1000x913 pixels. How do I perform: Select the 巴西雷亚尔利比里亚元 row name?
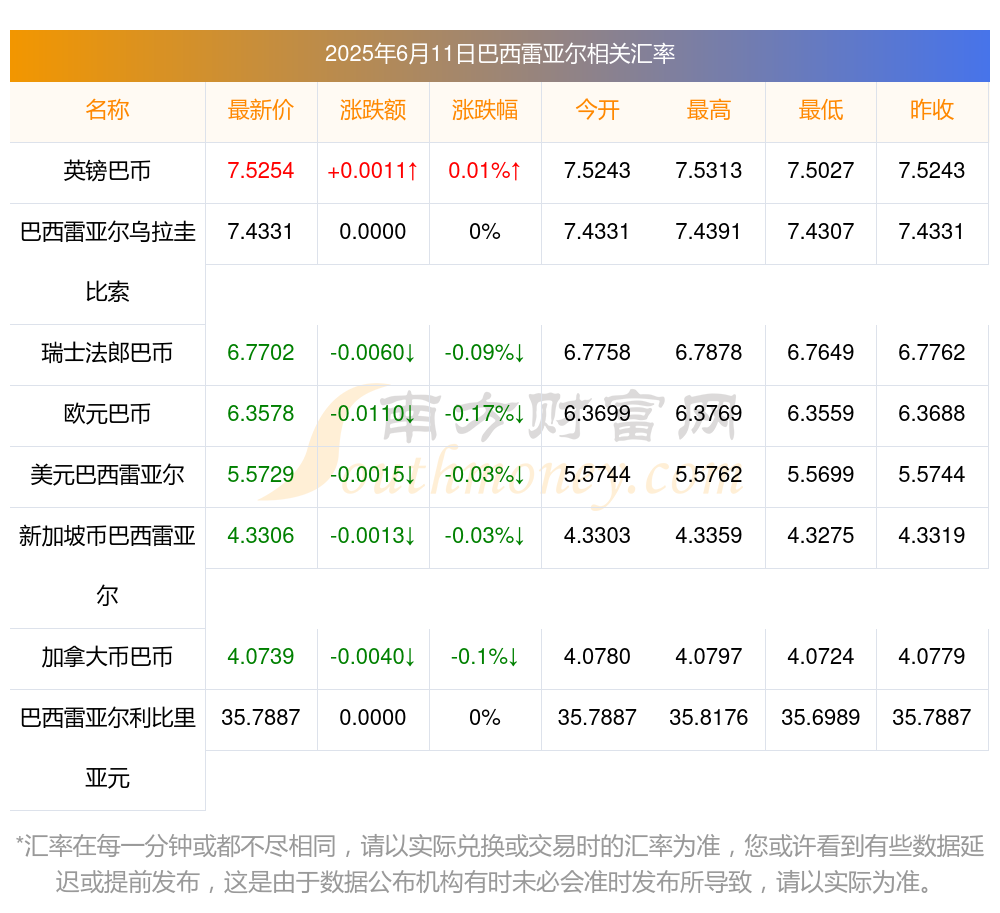(107, 748)
